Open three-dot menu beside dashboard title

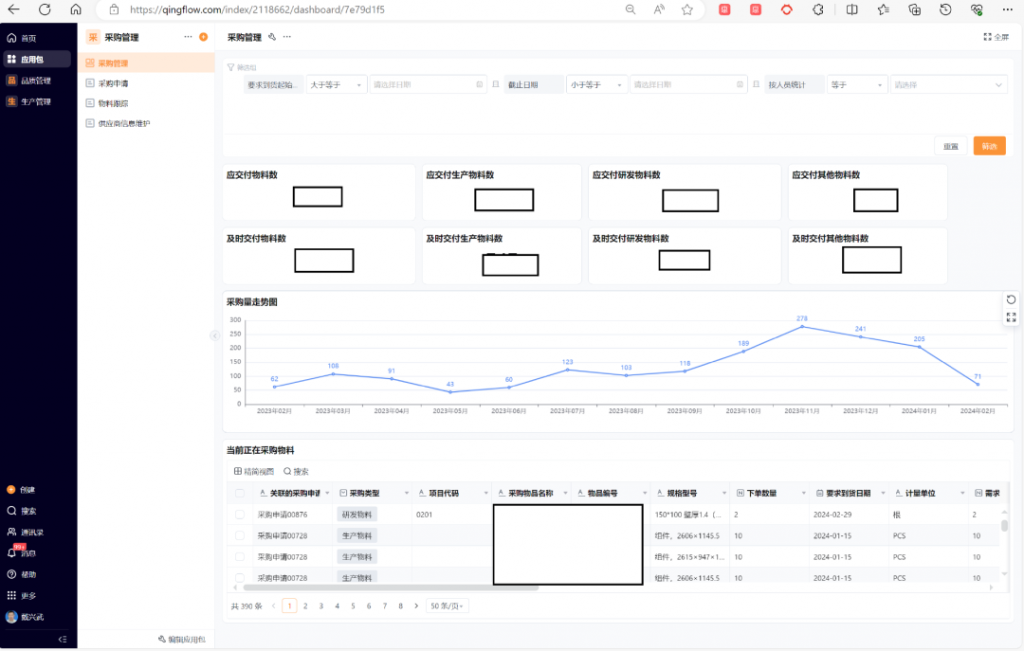pos(287,37)
